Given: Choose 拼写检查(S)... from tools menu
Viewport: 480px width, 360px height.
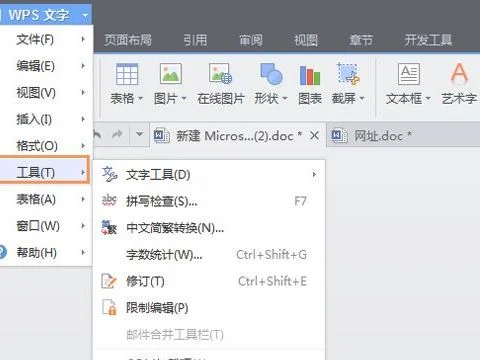Looking at the screenshot, I should click(209, 201).
